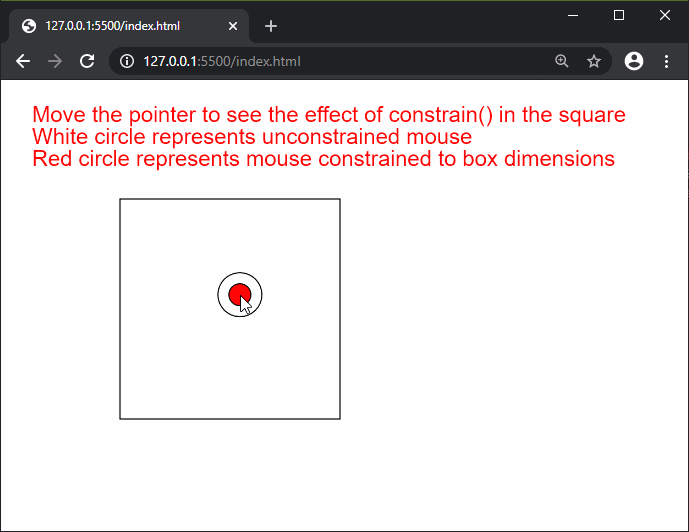
Task: Click the address bar URL text
Action: coord(221,61)
